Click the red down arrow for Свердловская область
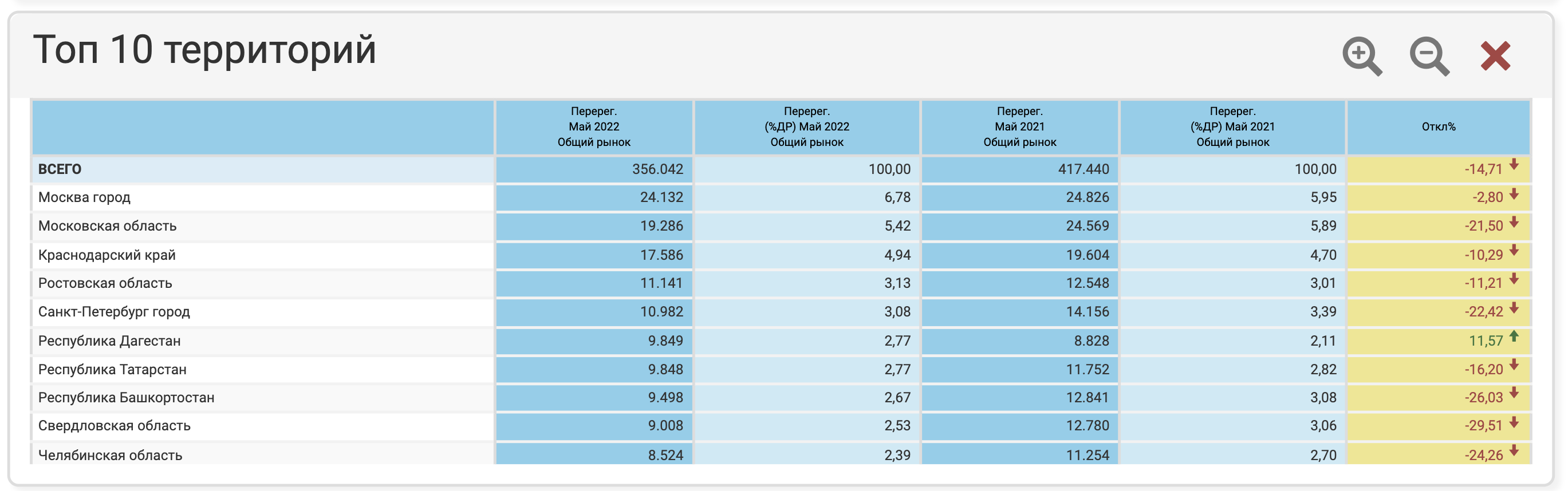This screenshot has width=1568, height=491. click(1514, 423)
